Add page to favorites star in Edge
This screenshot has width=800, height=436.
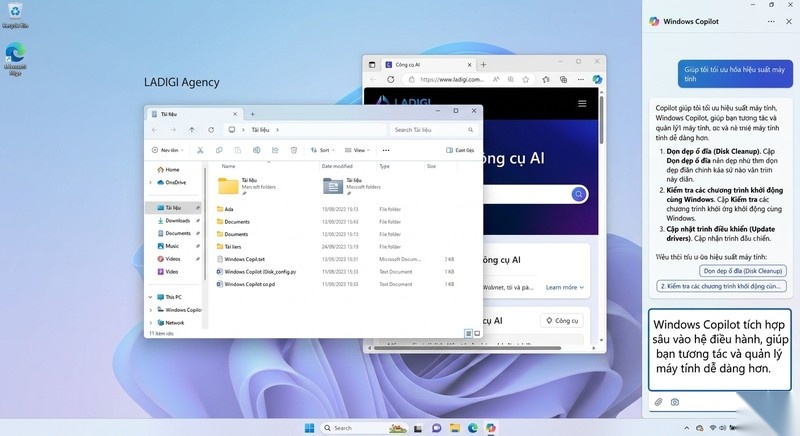point(526,80)
